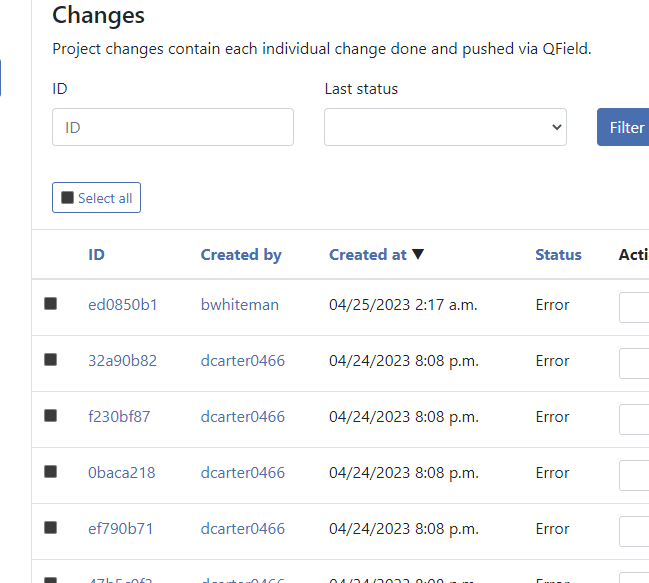Open the Last status dropdown
The image size is (649, 583).
point(445,127)
